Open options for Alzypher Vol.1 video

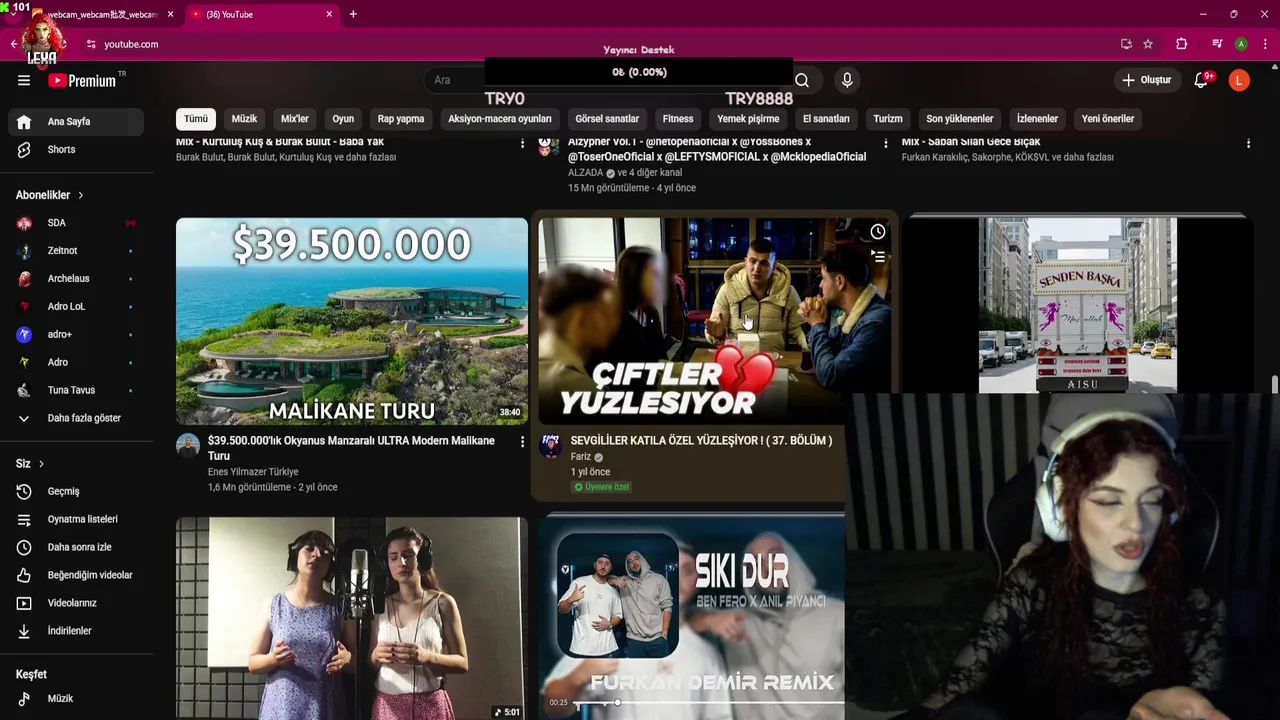[885, 144]
